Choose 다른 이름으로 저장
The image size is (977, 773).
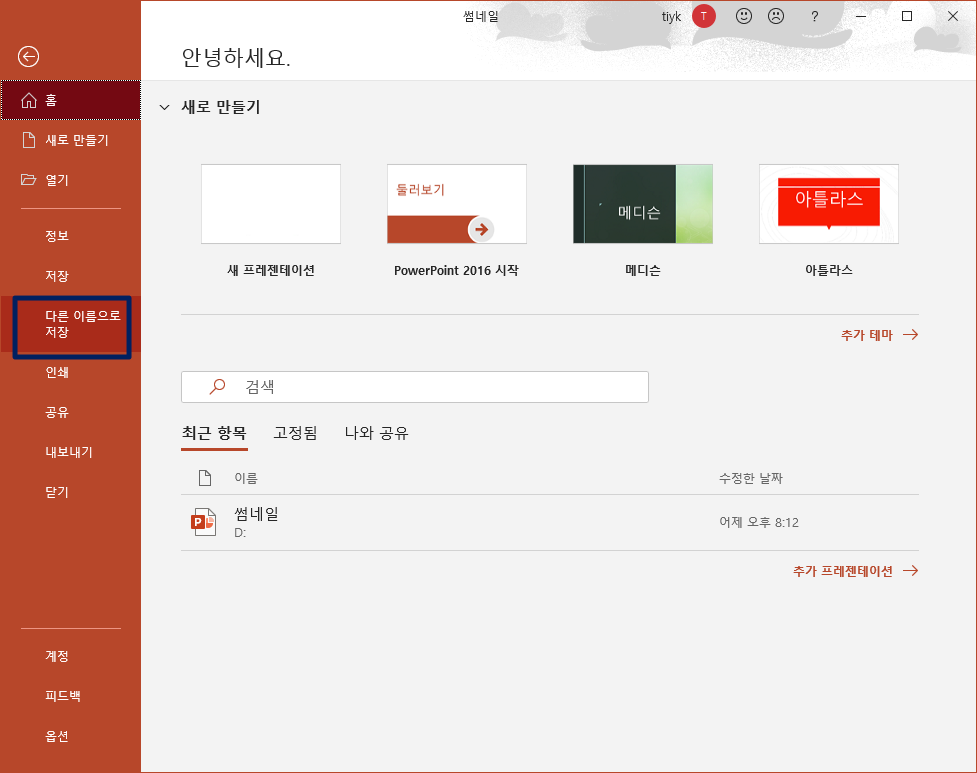tap(72, 324)
